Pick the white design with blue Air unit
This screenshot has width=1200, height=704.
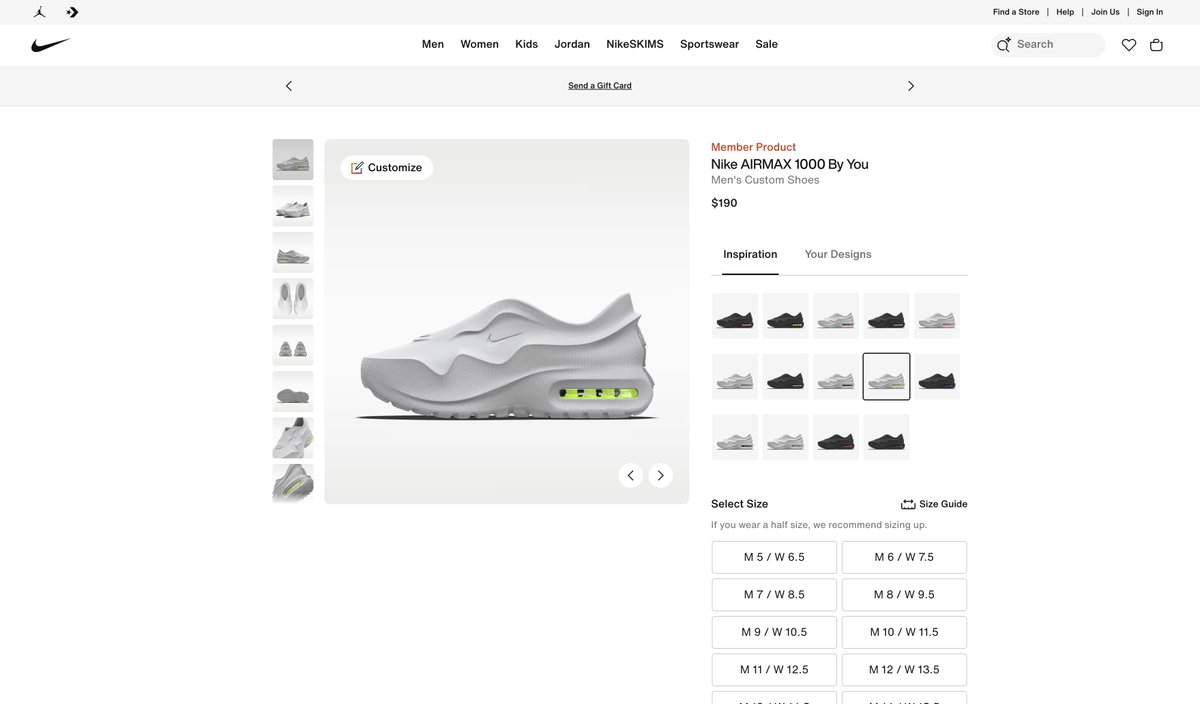(x=836, y=377)
